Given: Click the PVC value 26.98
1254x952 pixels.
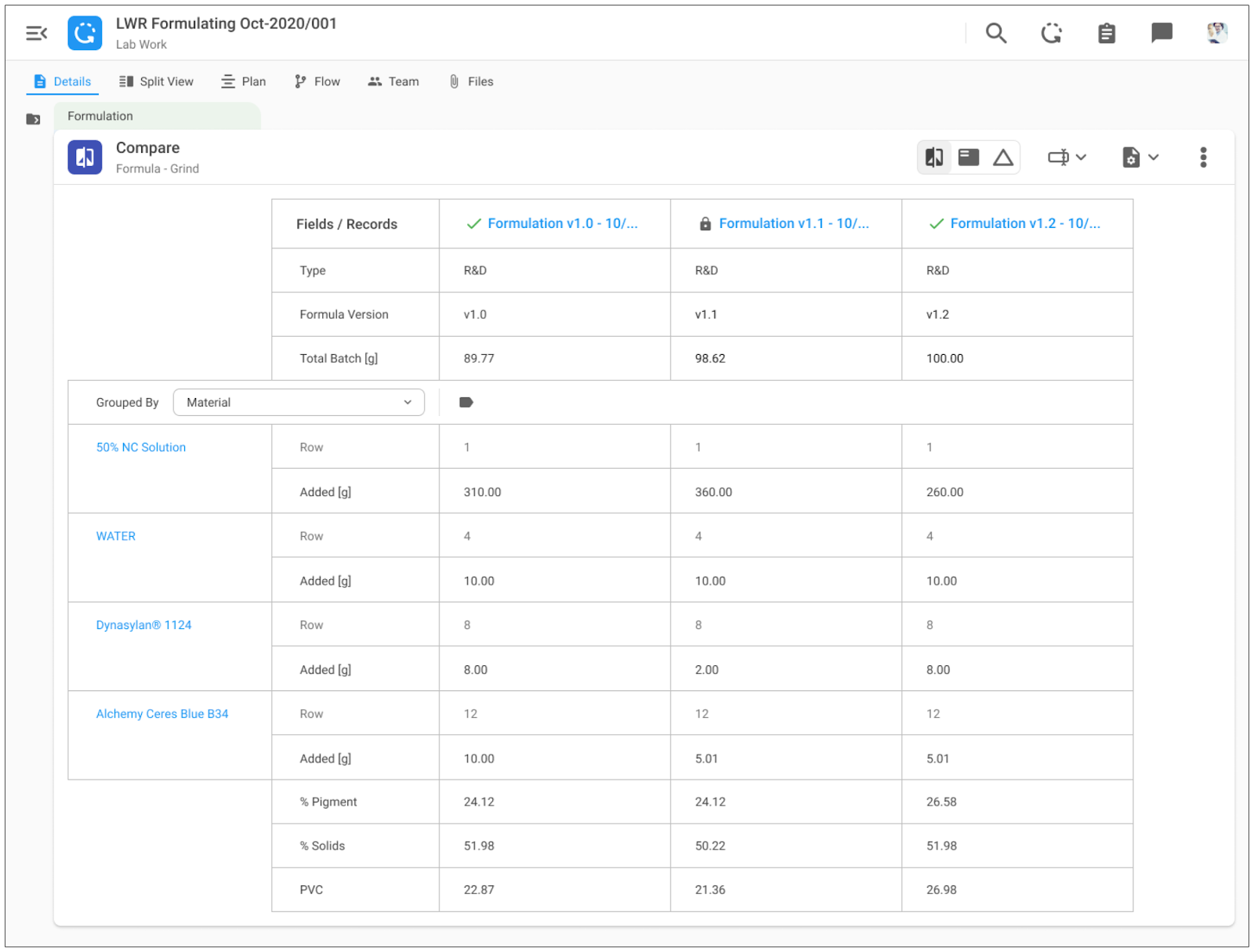Looking at the screenshot, I should [x=941, y=889].
